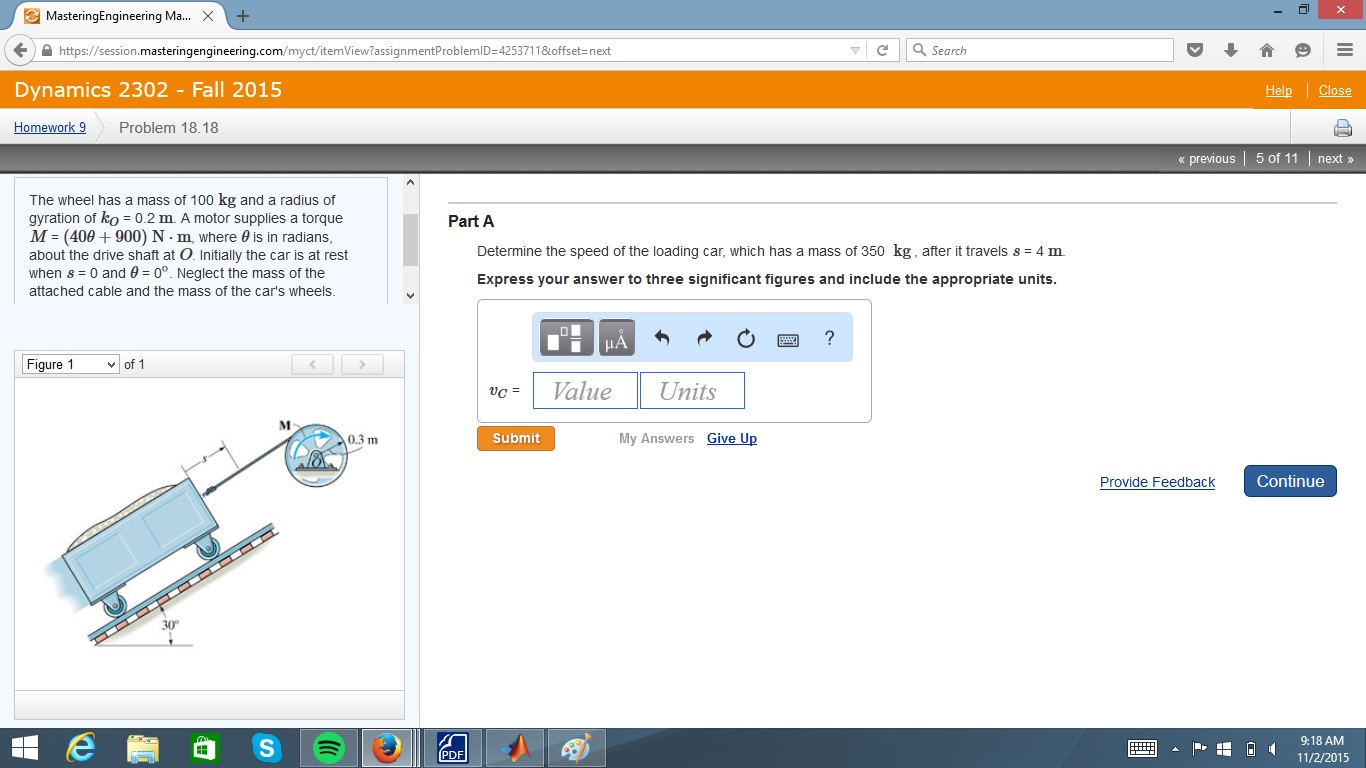The image size is (1366, 768).
Task: Click the Firefox home icon
Action: click(x=1269, y=49)
